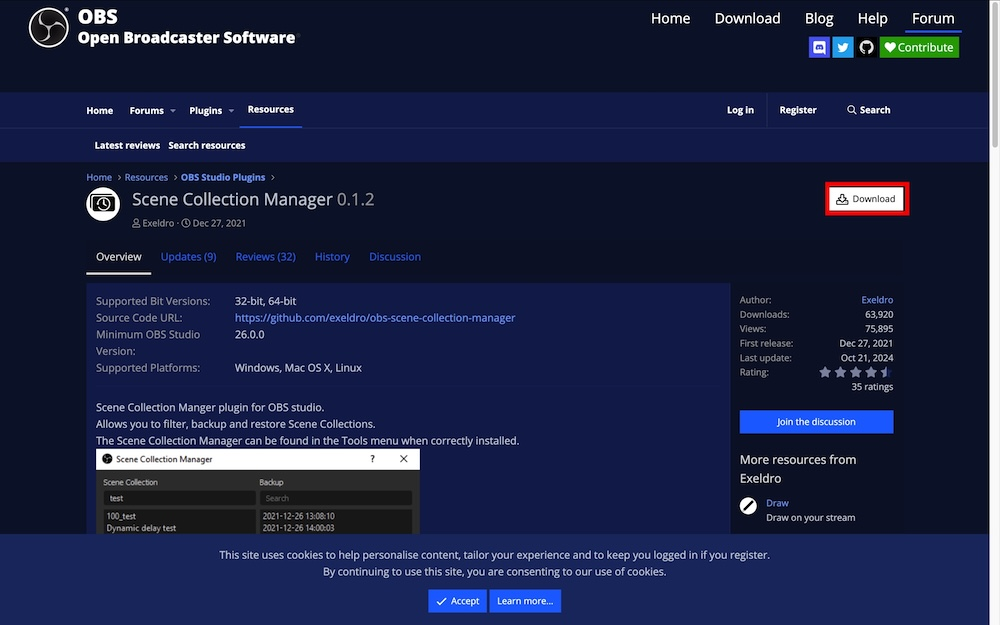The image size is (1000, 625).
Task: Open the Help top navigation item
Action: coord(872,18)
